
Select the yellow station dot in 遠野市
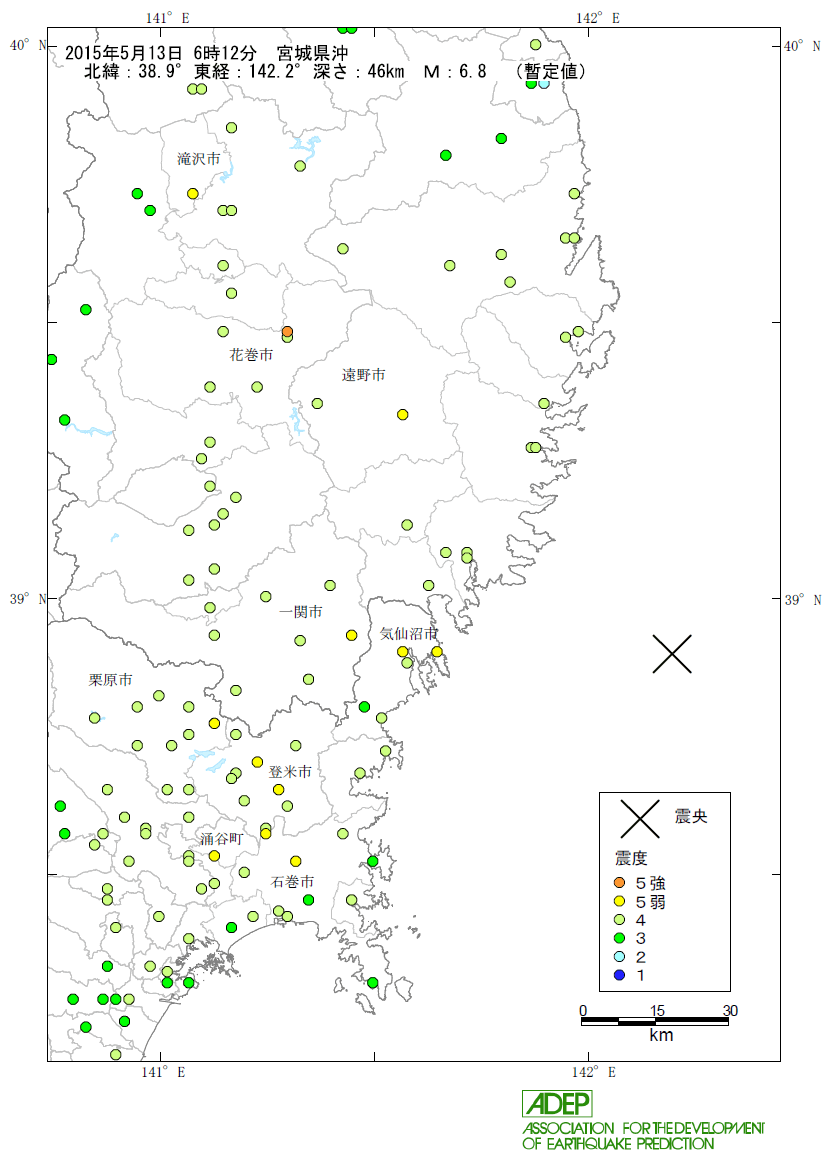click(403, 415)
